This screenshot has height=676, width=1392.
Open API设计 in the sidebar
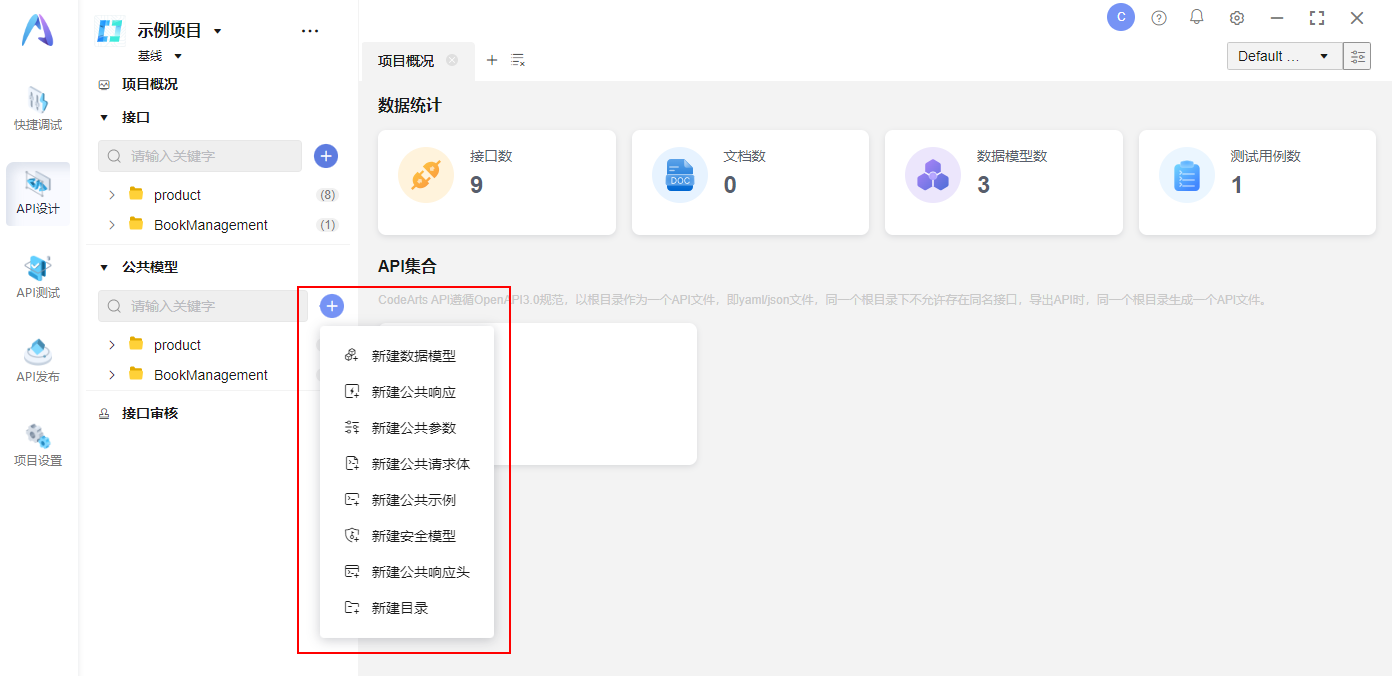pyautogui.click(x=38, y=194)
